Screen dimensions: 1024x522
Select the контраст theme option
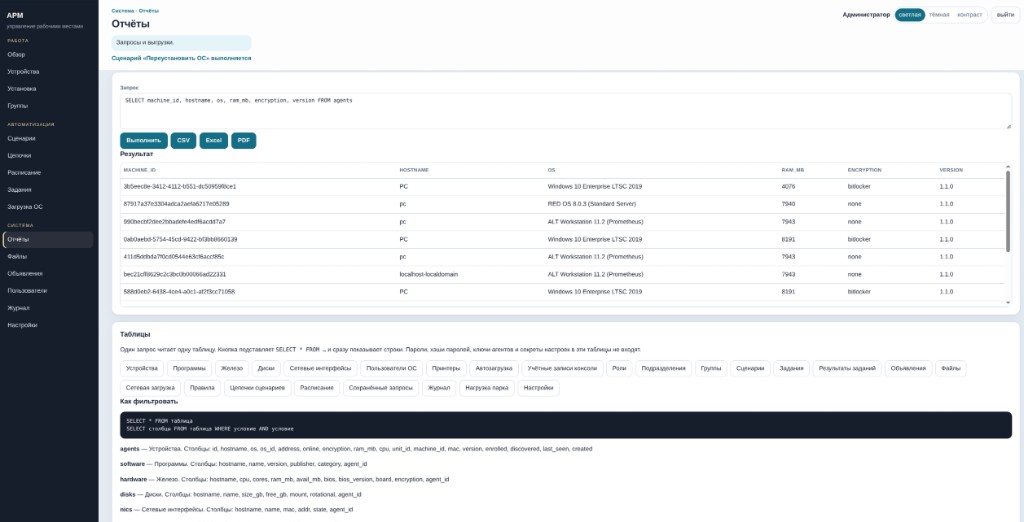click(x=969, y=15)
